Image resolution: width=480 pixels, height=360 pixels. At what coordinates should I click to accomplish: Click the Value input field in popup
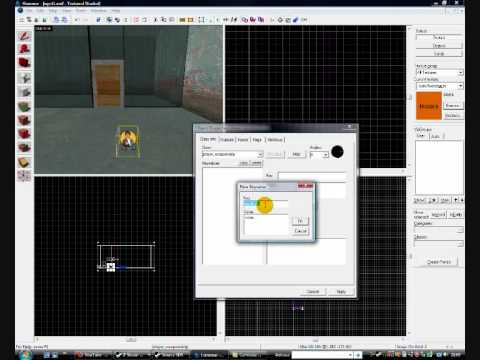tap(266, 225)
